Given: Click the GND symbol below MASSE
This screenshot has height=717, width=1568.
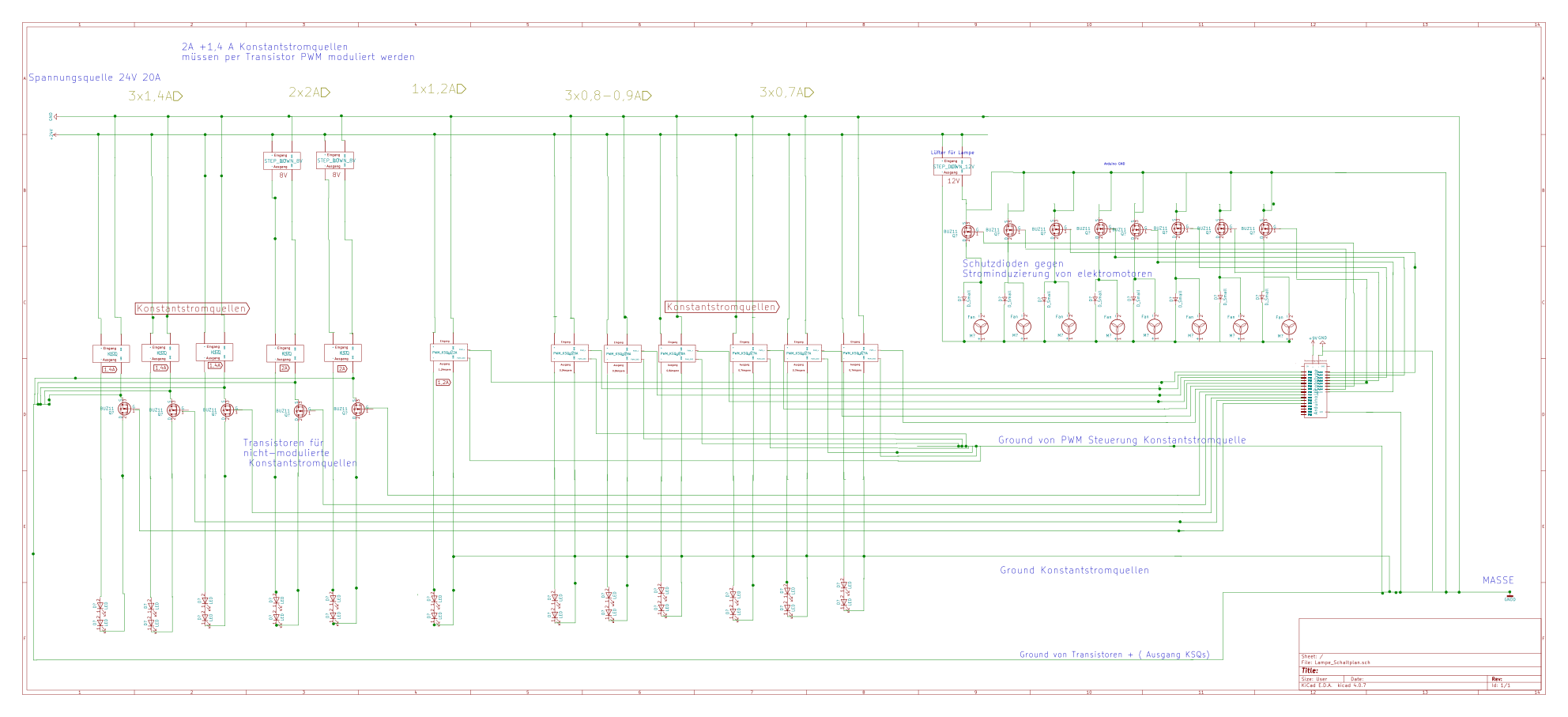Looking at the screenshot, I should [x=1510, y=597].
